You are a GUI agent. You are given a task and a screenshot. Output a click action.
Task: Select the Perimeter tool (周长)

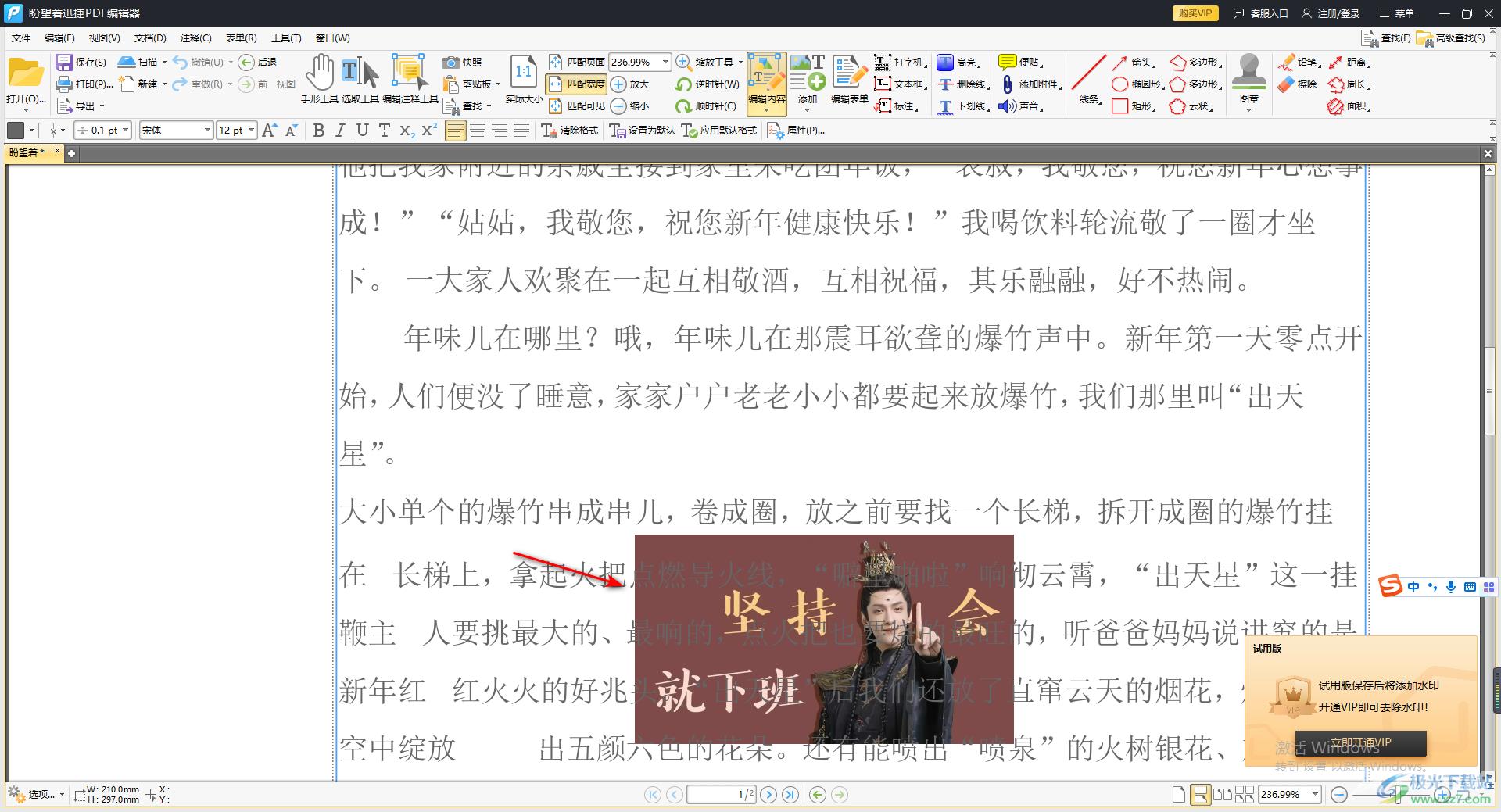click(1349, 84)
